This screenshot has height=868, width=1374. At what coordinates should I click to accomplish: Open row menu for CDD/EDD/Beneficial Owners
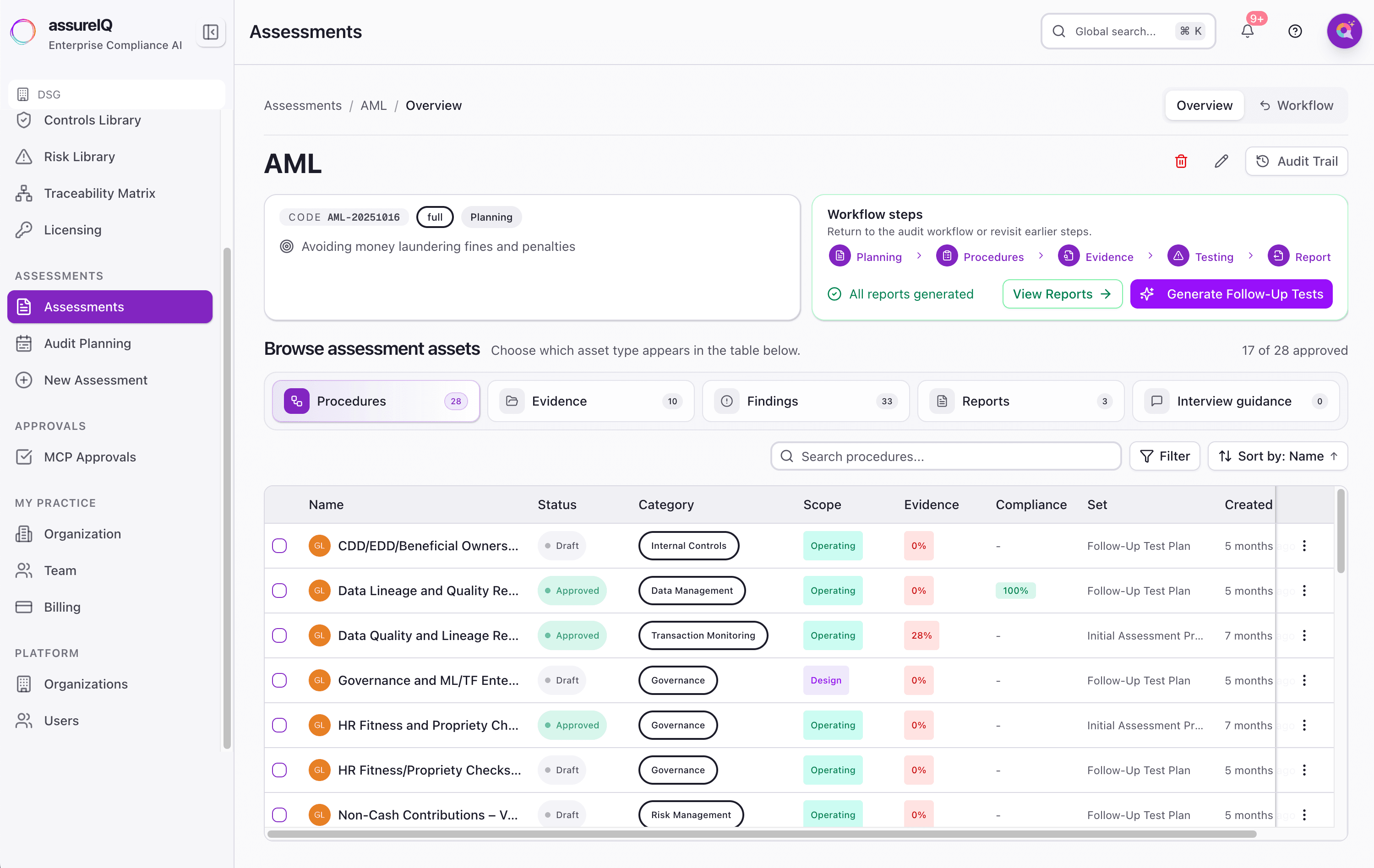coord(1304,546)
